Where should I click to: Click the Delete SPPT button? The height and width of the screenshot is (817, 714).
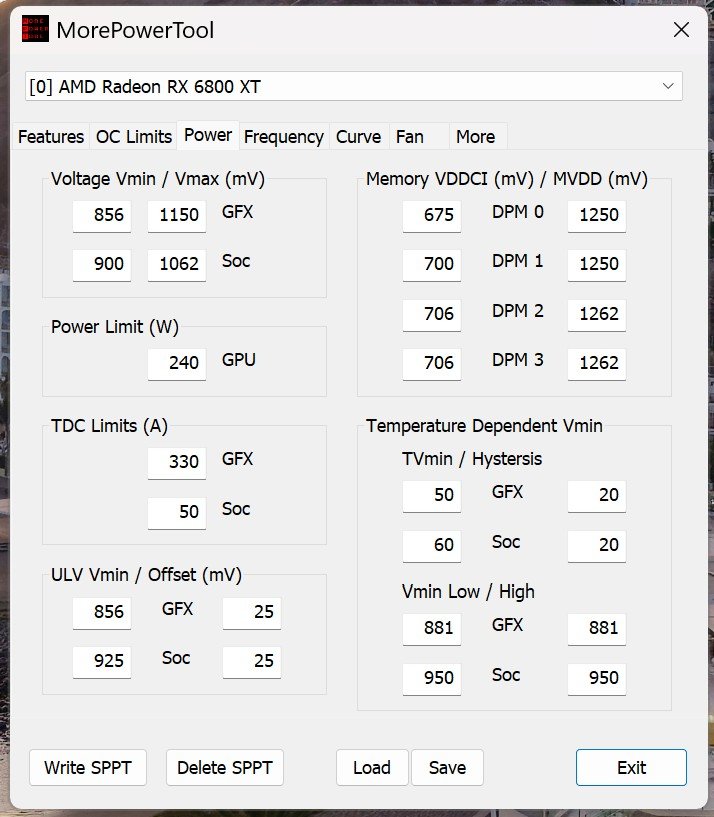pos(225,768)
